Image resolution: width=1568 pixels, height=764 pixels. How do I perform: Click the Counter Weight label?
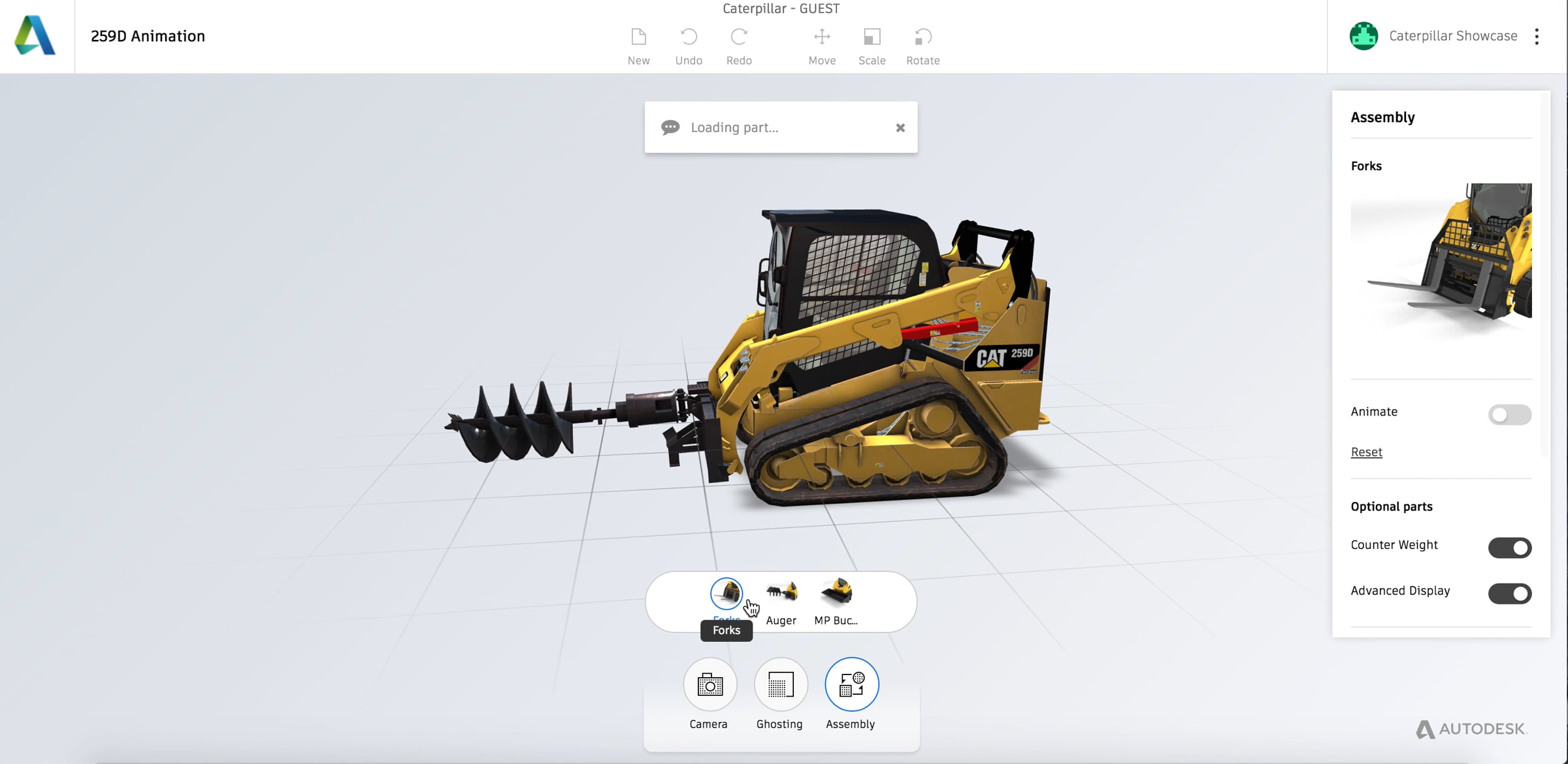[x=1394, y=544]
